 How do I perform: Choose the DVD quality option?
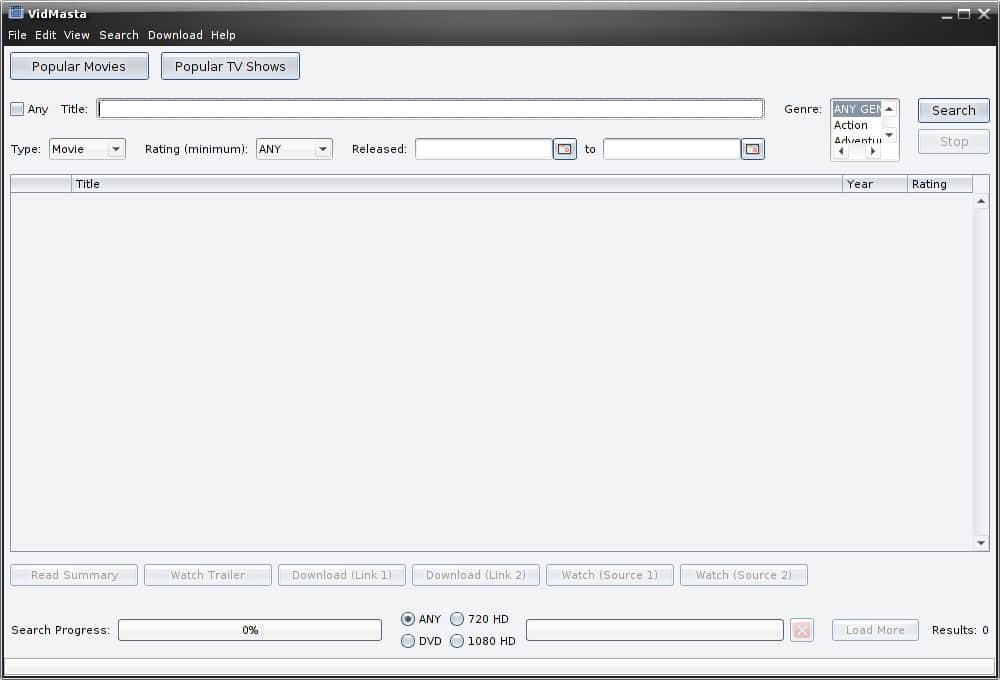coord(408,641)
